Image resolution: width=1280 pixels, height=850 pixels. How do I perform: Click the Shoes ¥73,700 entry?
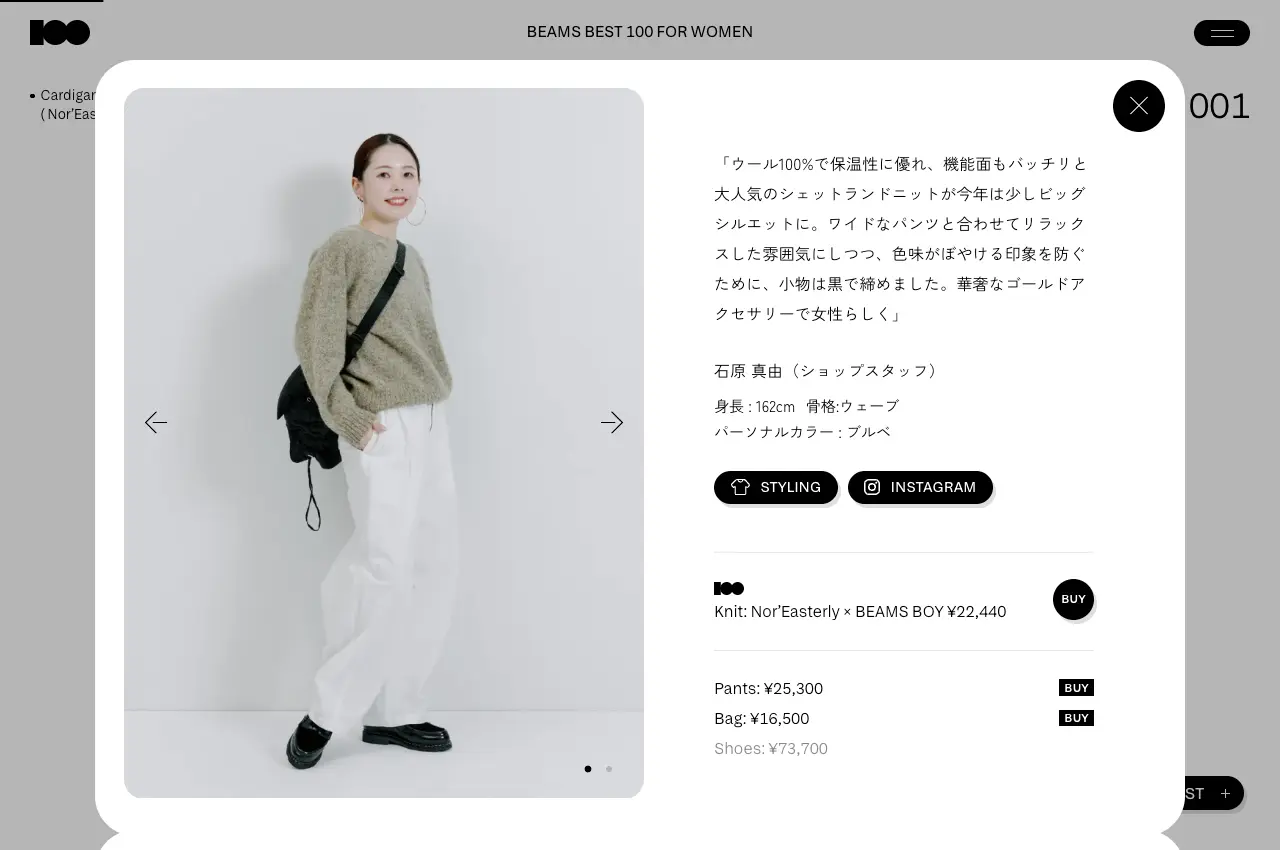pyautogui.click(x=771, y=749)
